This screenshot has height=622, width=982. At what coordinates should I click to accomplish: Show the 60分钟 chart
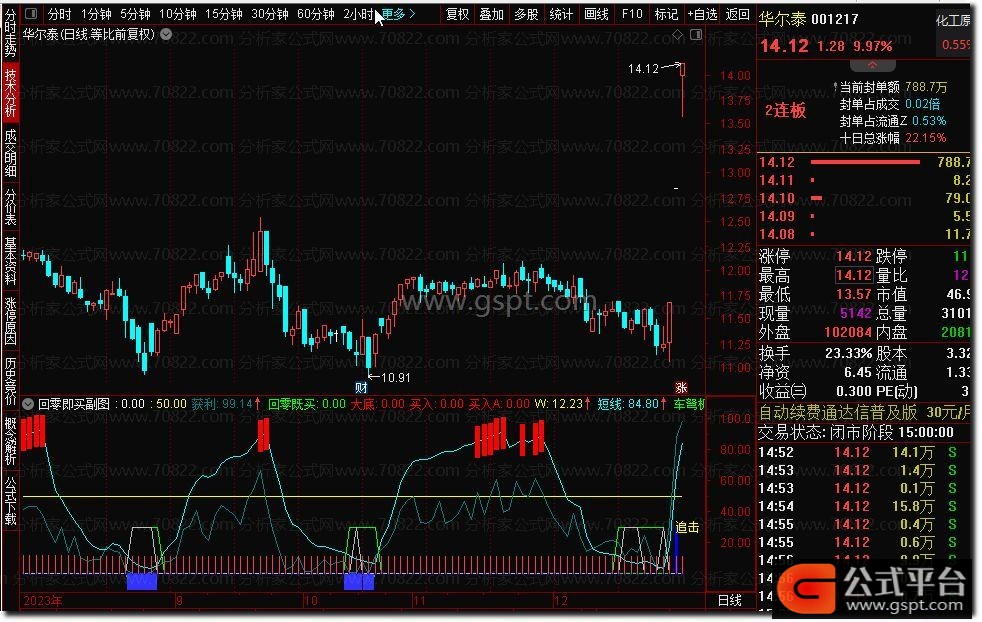316,14
